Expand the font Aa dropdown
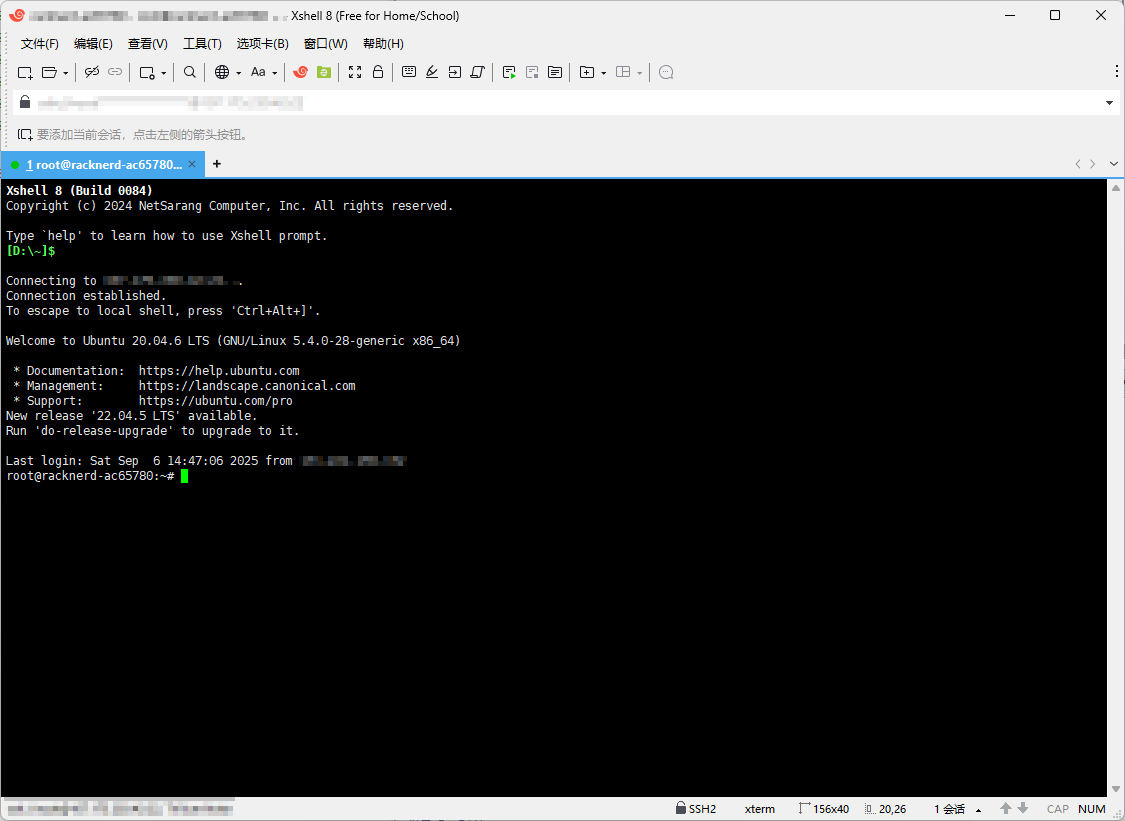The height and width of the screenshot is (821, 1125). [x=274, y=73]
